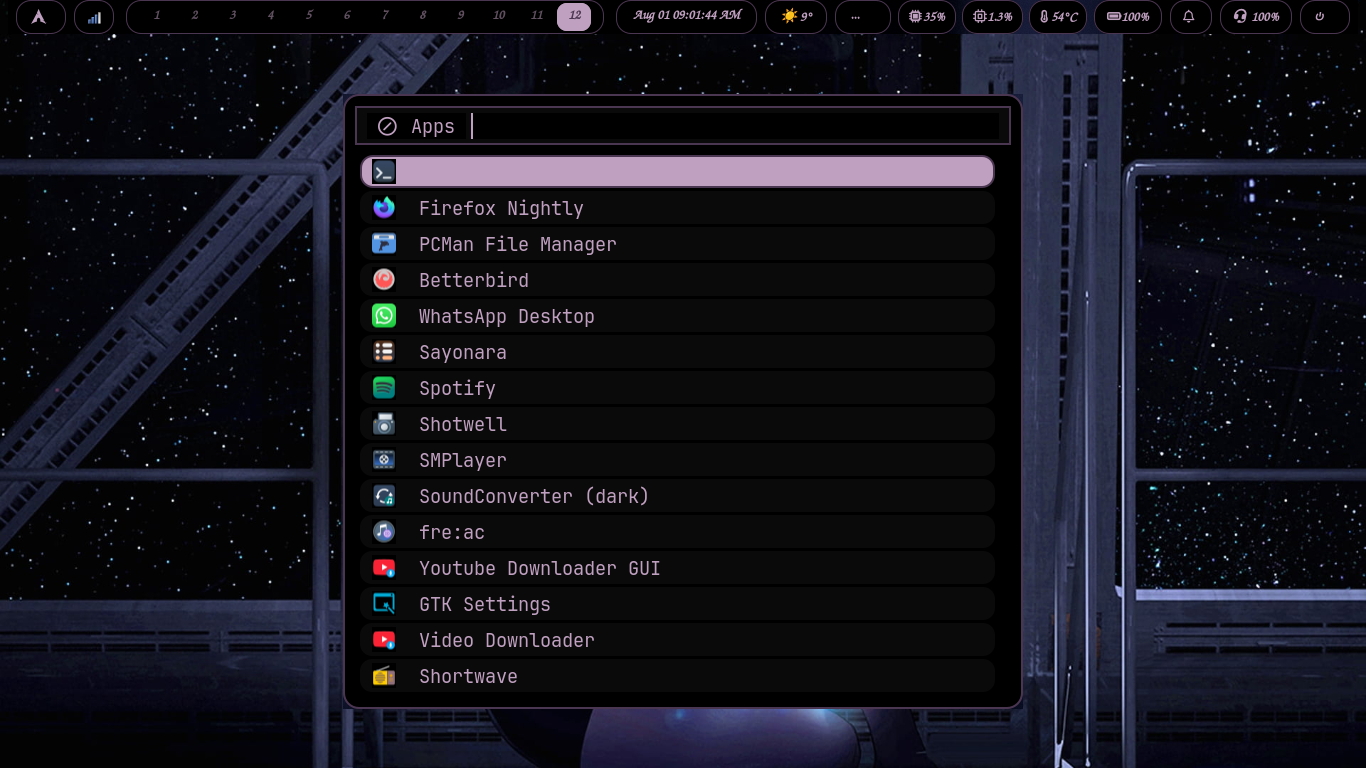Select the GTK Settings entry
The image size is (1366, 768).
(678, 604)
